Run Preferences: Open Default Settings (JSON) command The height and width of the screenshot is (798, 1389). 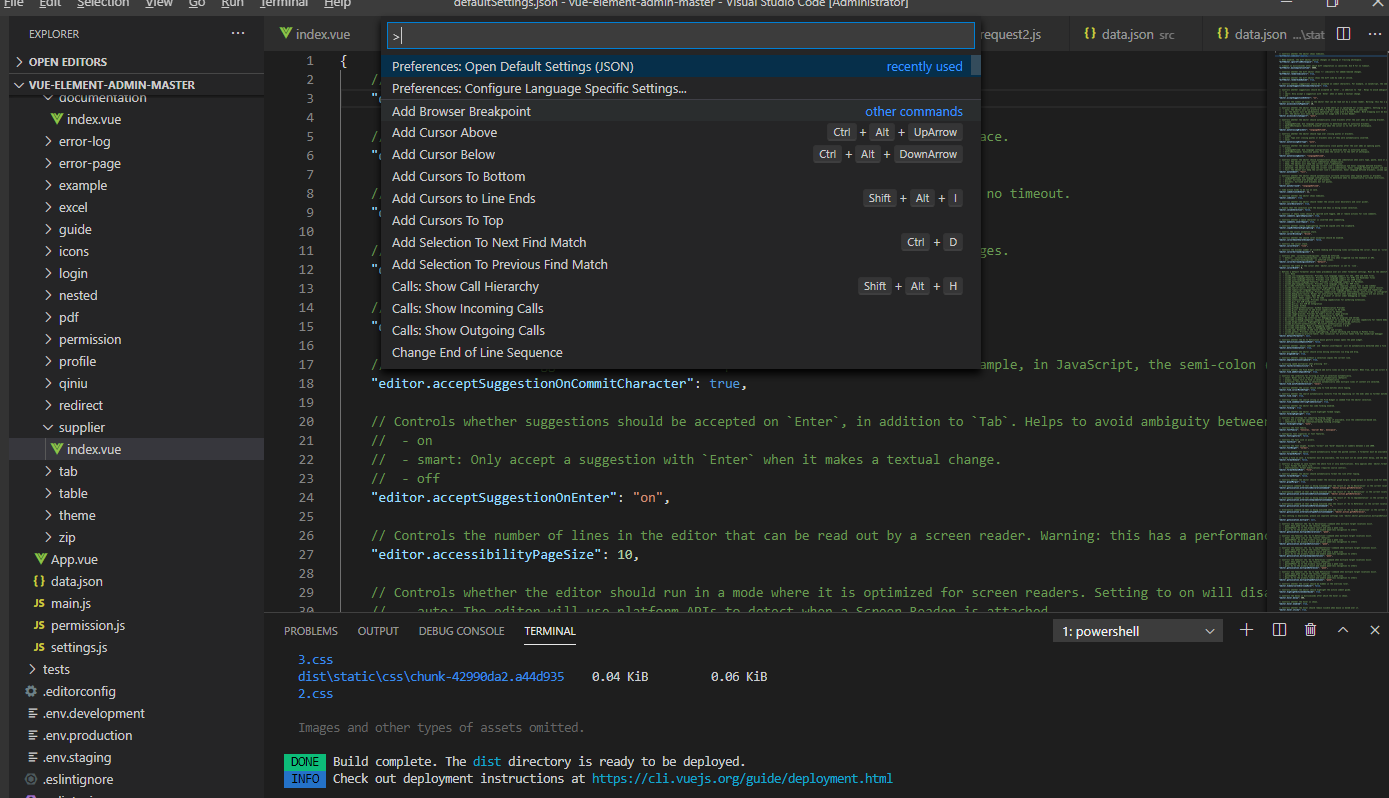point(512,67)
